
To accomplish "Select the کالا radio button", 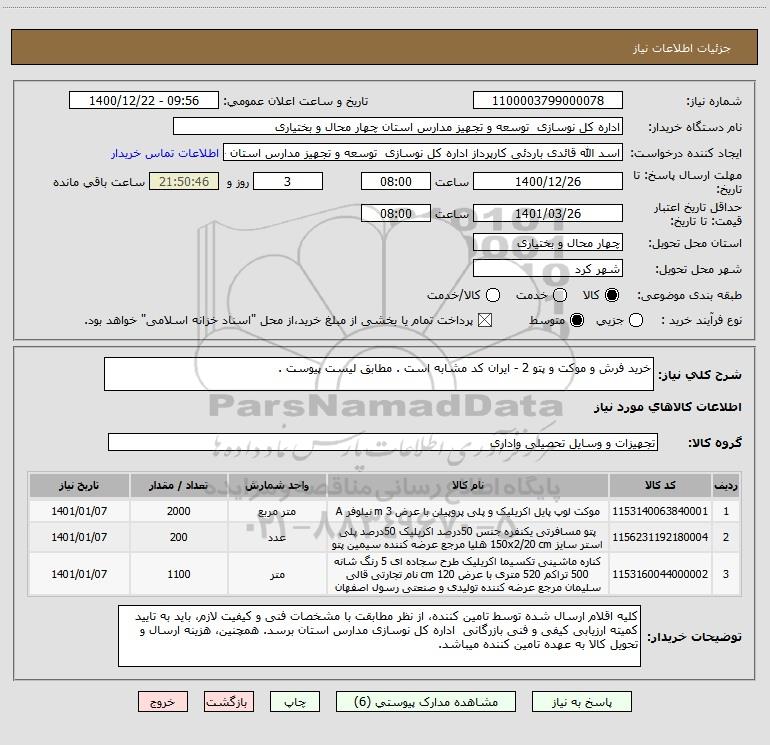I will point(612,295).
